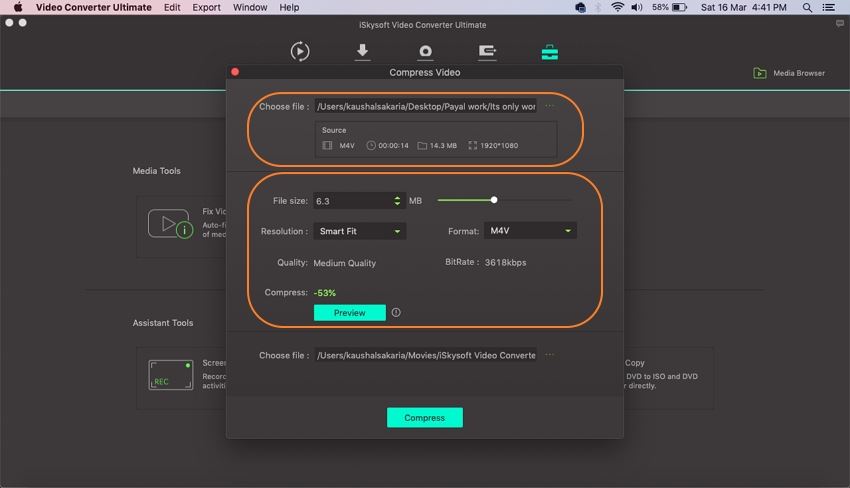
Task: Open the Media Browser
Action: 789,73
